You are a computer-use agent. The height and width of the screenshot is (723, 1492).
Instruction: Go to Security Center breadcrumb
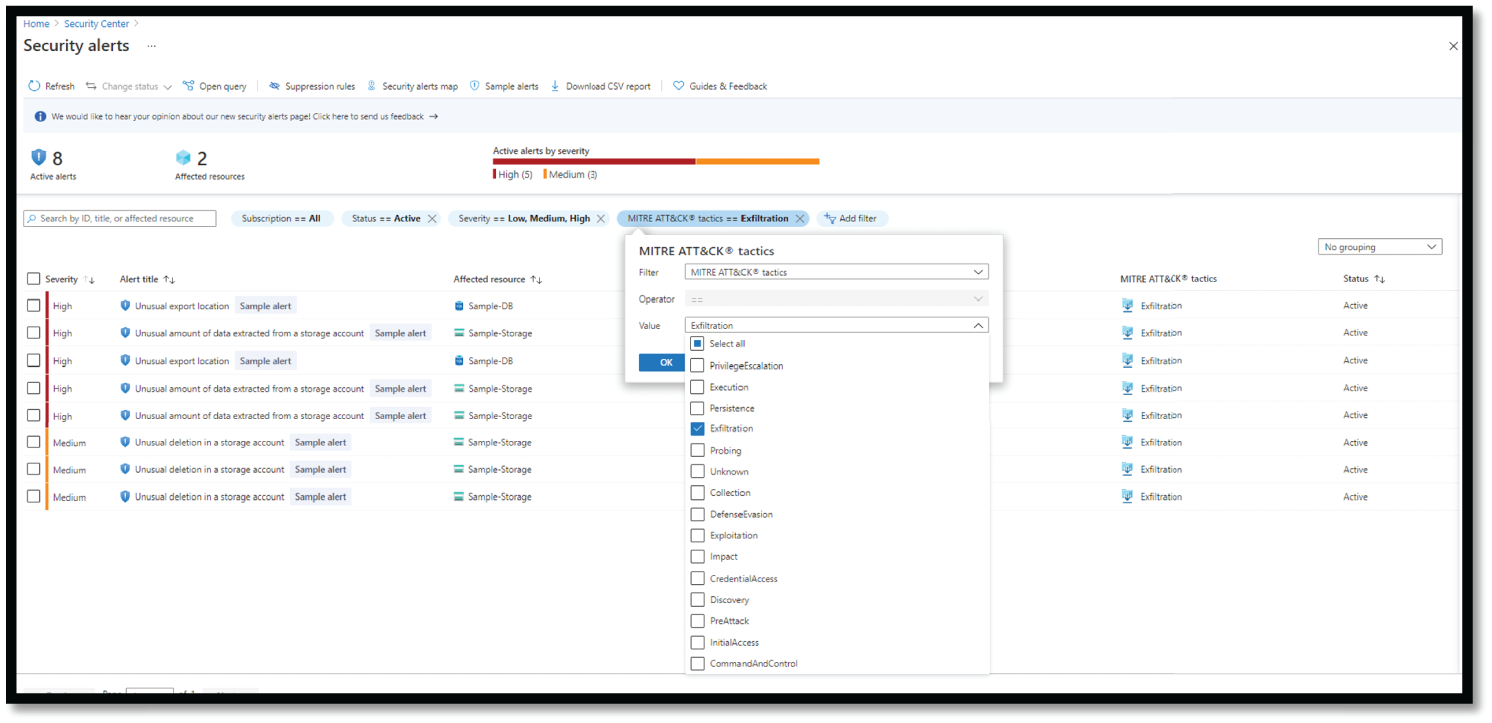97,23
